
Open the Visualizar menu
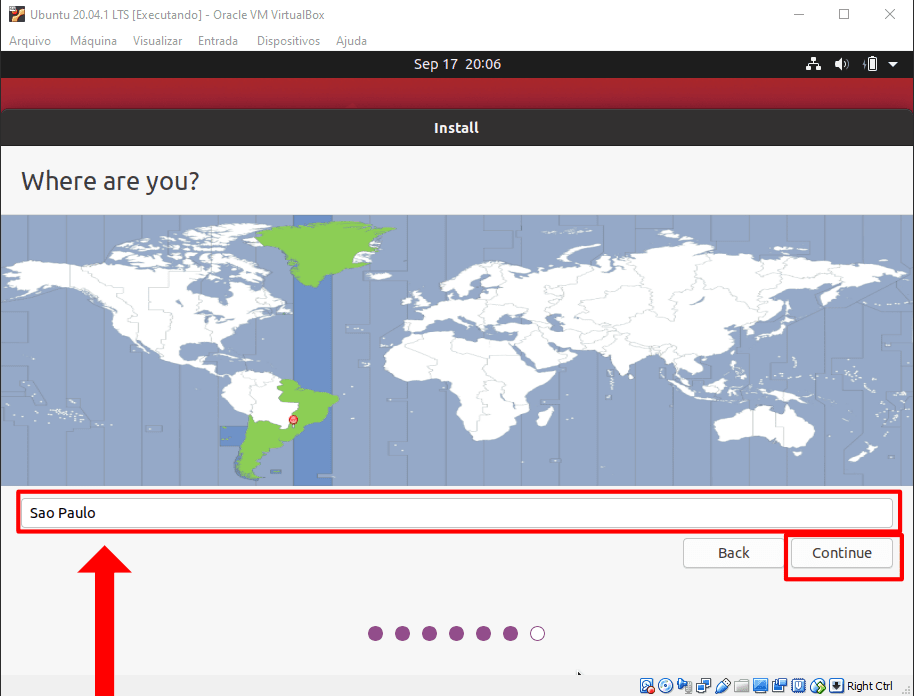tap(157, 41)
